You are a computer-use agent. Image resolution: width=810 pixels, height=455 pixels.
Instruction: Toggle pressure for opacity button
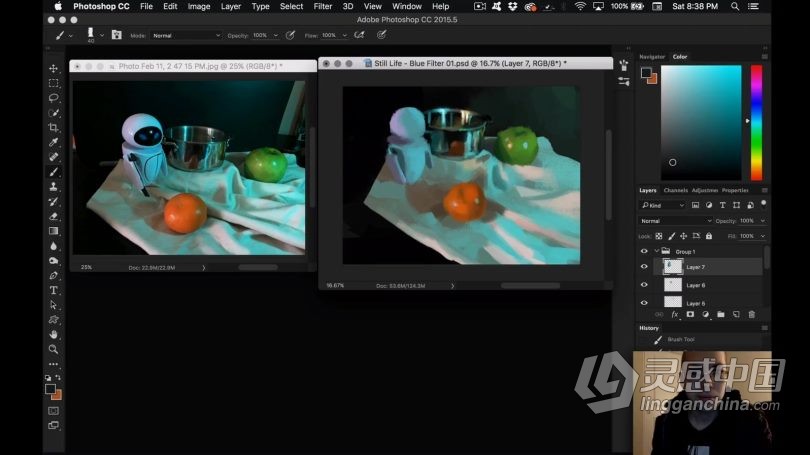(x=290, y=35)
